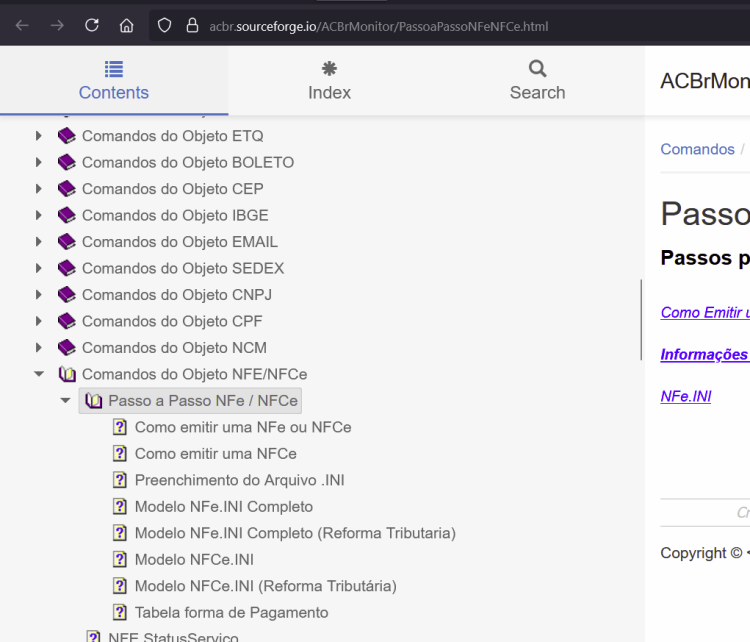The width and height of the screenshot is (750, 642).
Task: Click the help page icon for Modelo NFCe.INI
Action: tap(120, 559)
